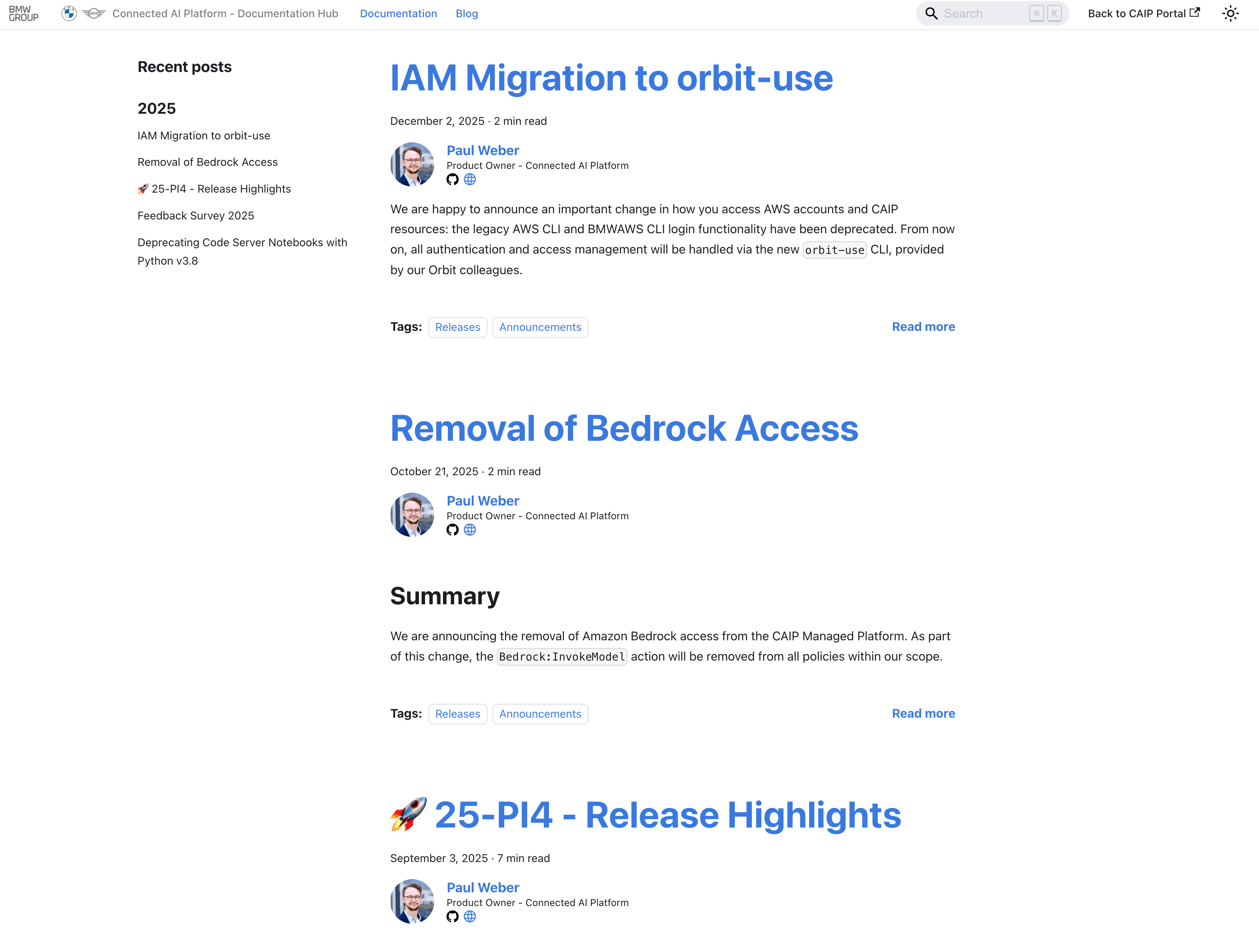Open the IAM Migration to orbit-use post title
Viewport: 1259px width, 952px height.
tap(611, 77)
